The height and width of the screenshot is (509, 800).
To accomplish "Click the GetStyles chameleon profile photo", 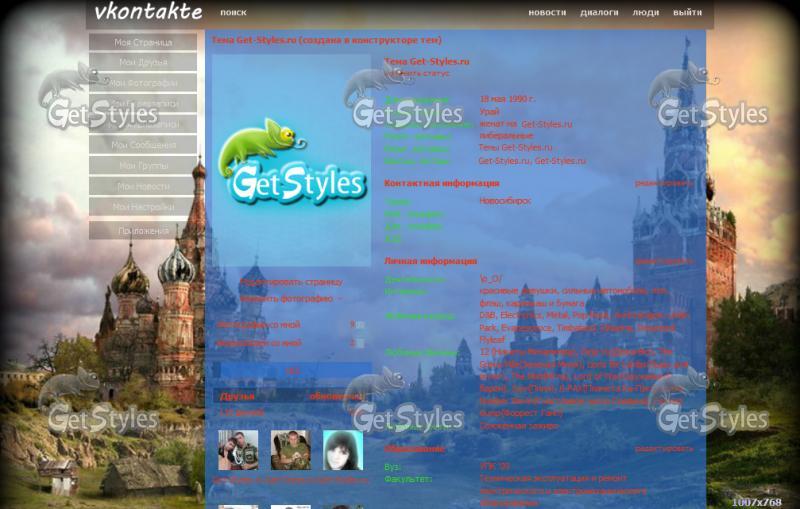I will point(291,161).
